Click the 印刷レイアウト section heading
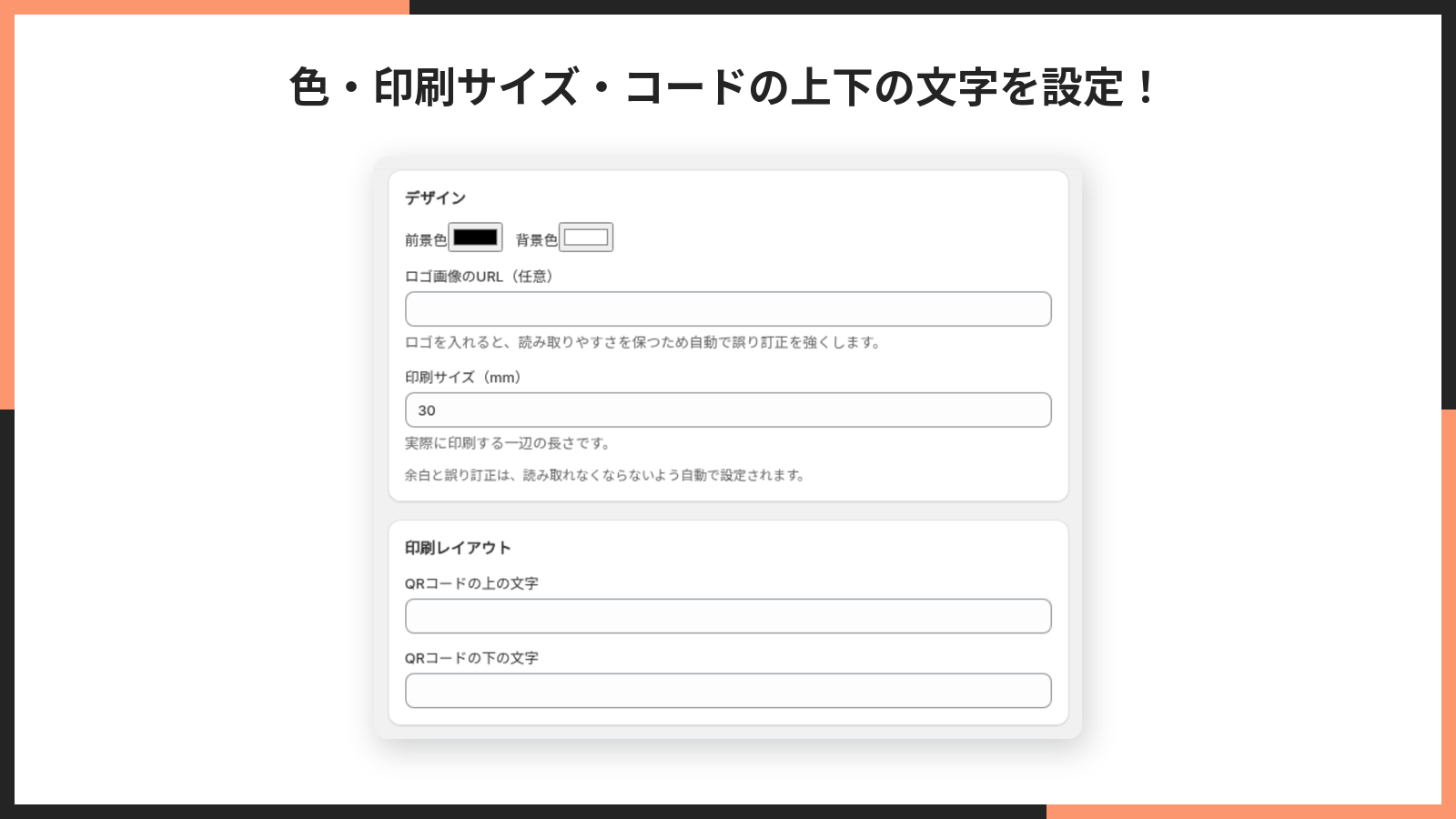The width and height of the screenshot is (1456, 819). 458,548
